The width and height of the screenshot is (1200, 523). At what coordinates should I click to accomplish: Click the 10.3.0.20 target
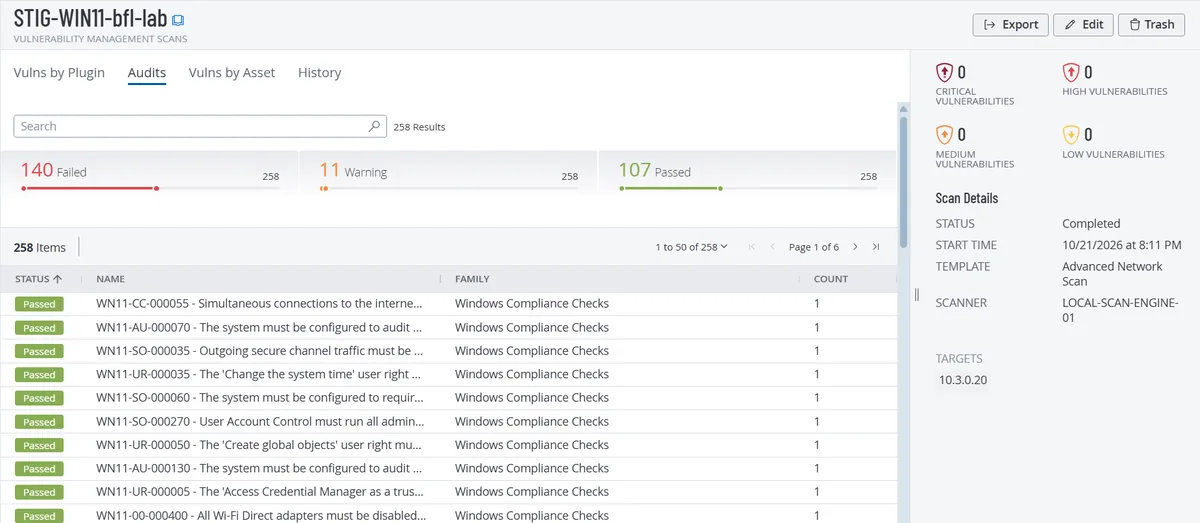click(963, 380)
